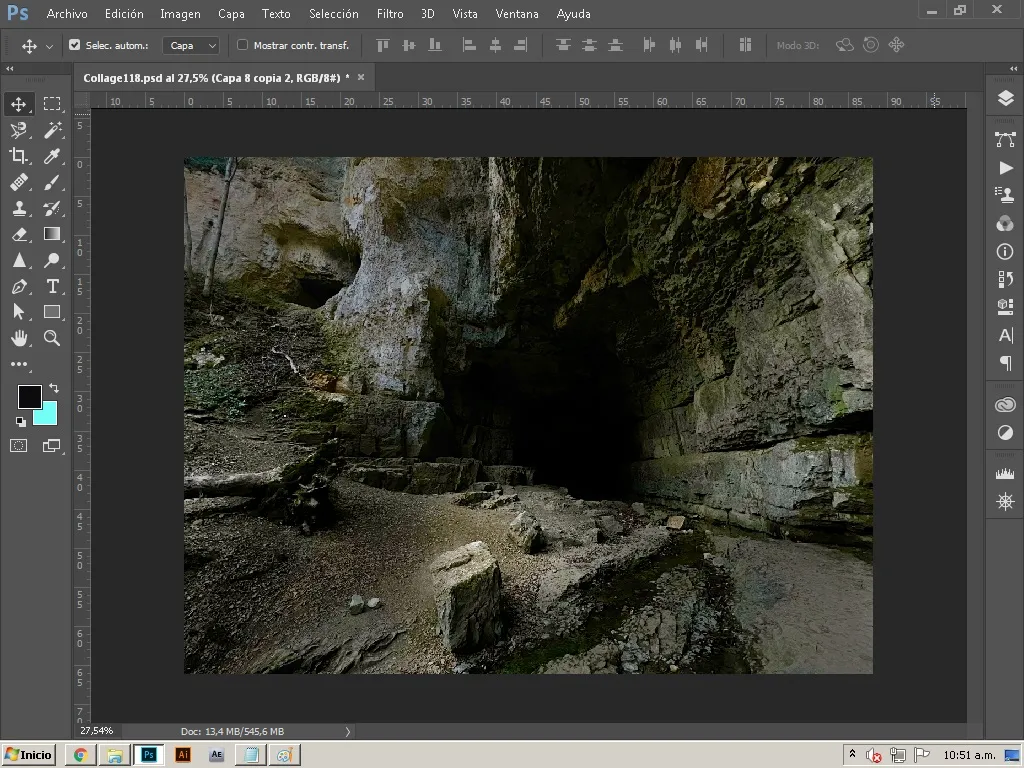1024x768 pixels.
Task: Open the Info panel icon
Action: pyautogui.click(x=1005, y=251)
